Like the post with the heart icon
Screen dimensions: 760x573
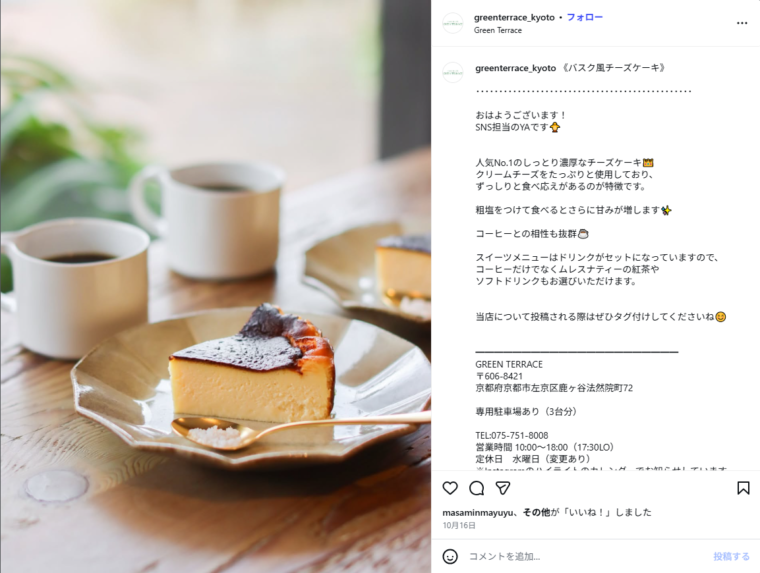click(x=450, y=488)
